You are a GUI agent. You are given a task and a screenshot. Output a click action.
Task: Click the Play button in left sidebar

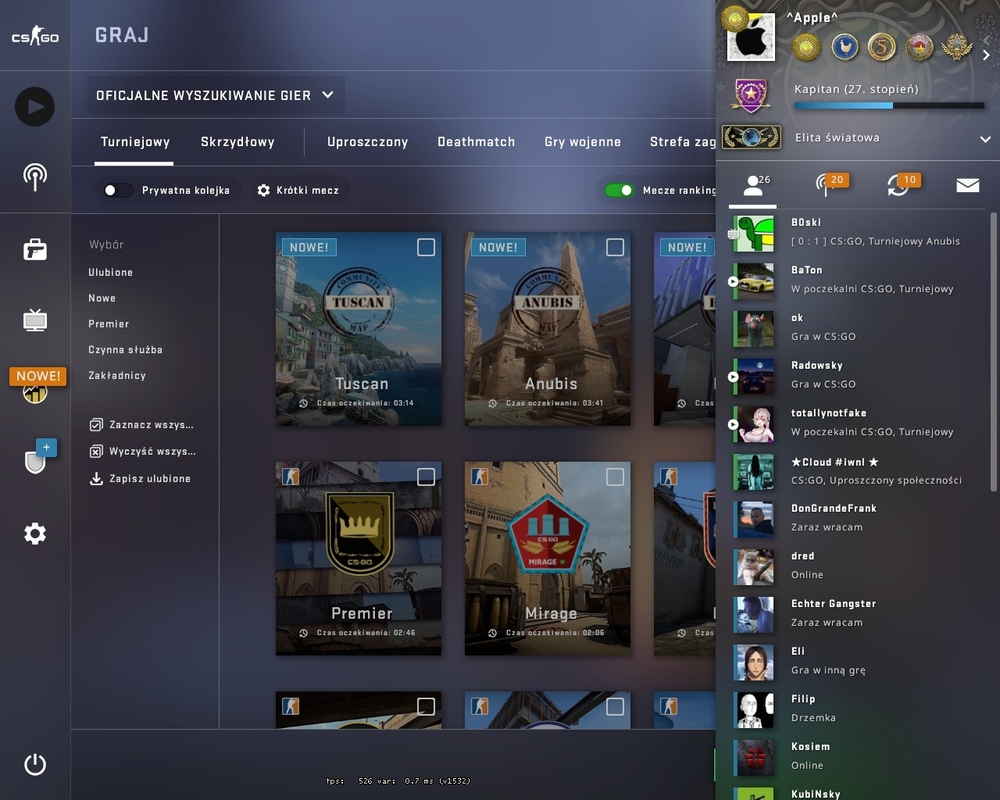tap(34, 107)
